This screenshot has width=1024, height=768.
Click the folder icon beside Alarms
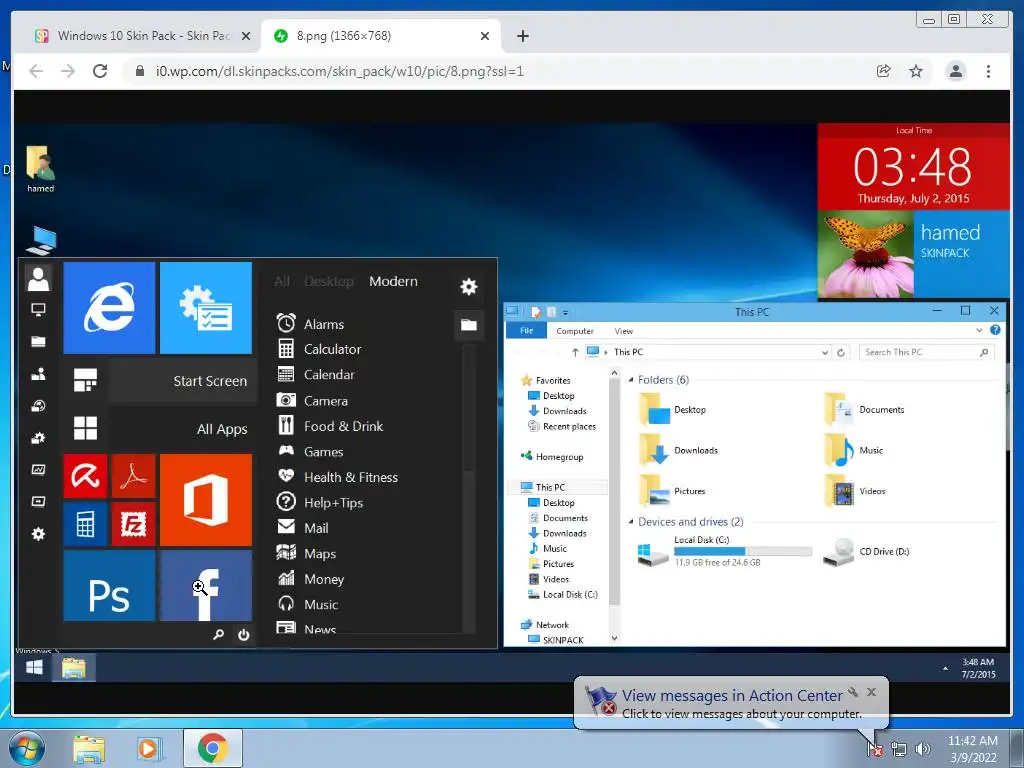(x=469, y=325)
